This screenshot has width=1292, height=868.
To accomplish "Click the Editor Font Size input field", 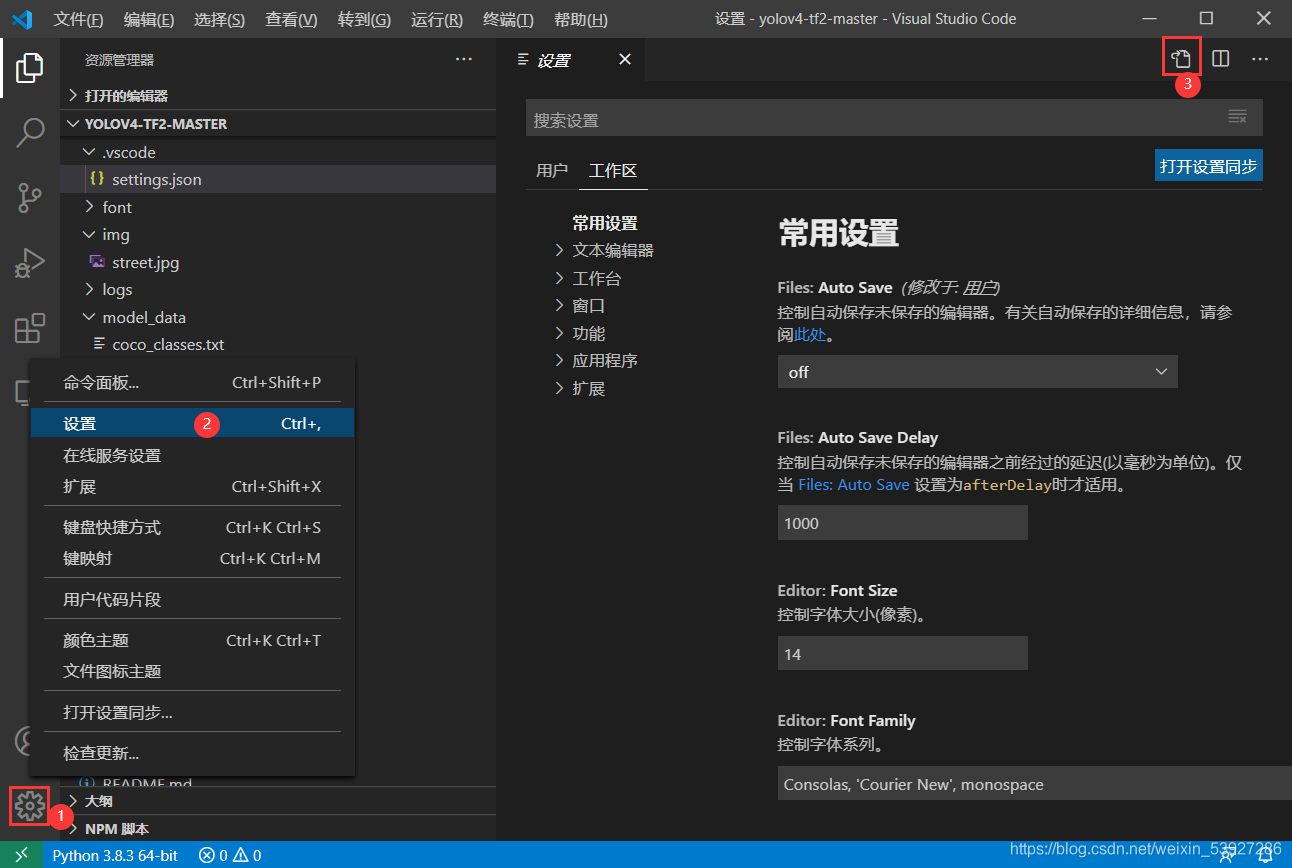I will coord(902,653).
